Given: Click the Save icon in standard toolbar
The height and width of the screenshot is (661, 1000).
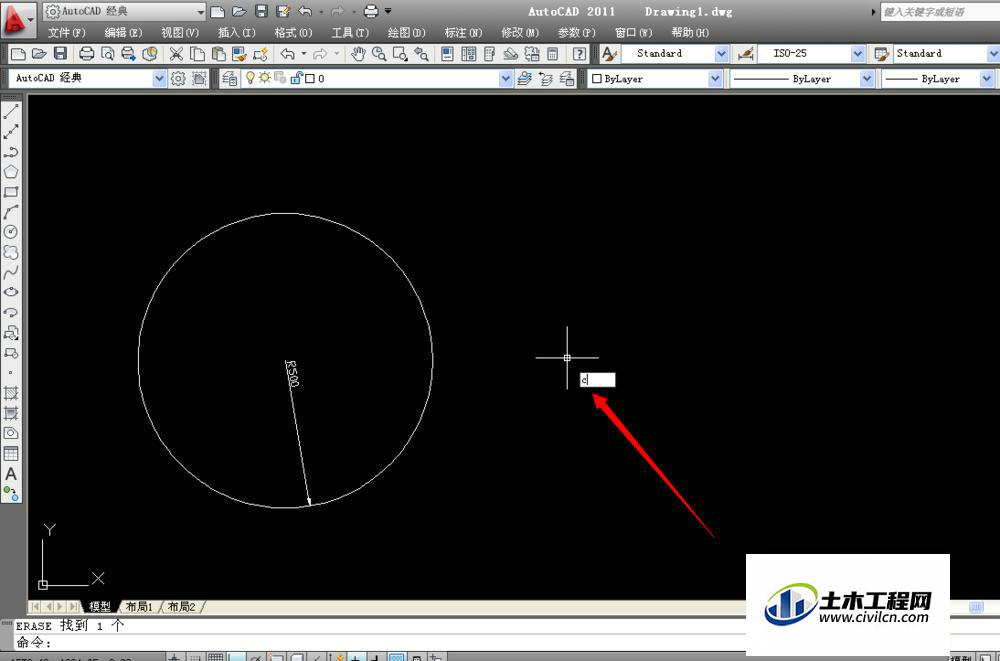Looking at the screenshot, I should coord(60,54).
